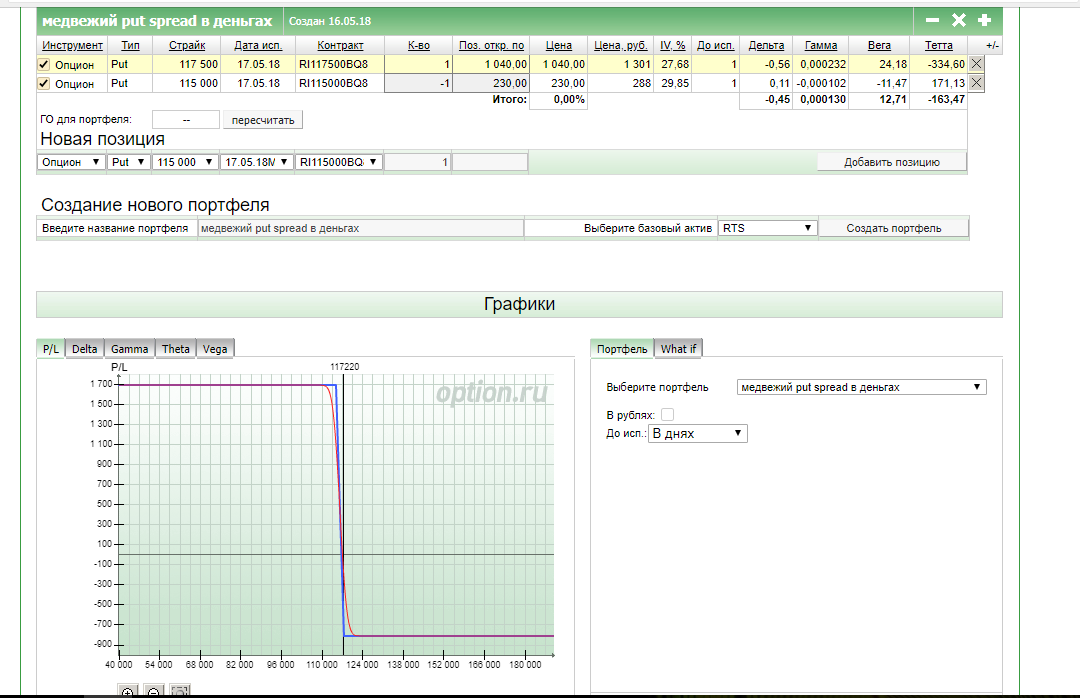This screenshot has width=1080, height=698.
Task: Uncheck the 117 500 strike option checkbox
Action: (x=43, y=64)
